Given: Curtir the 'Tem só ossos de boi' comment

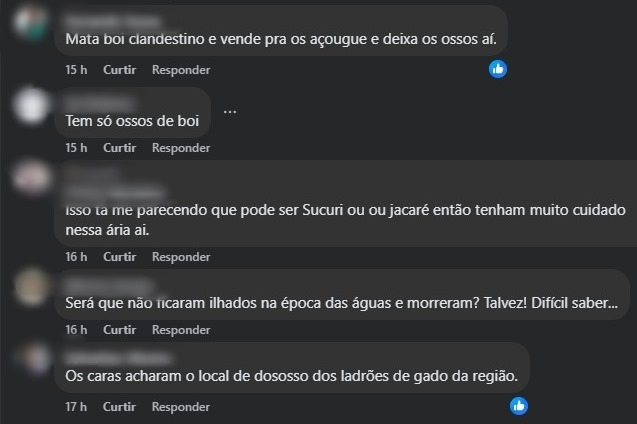Looking at the screenshot, I should coord(119,148).
